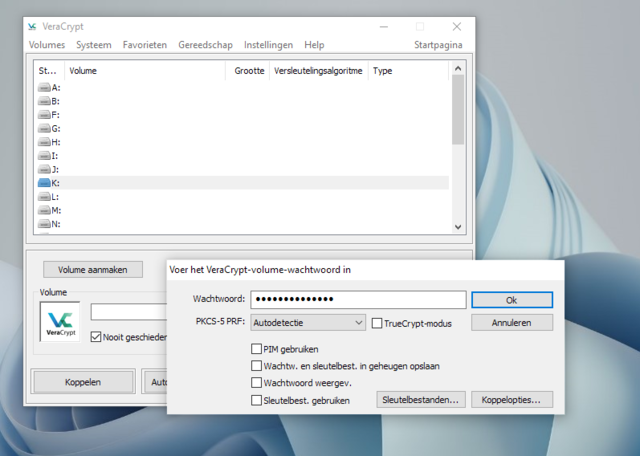
Task: Click the drive list scrollbar thumb
Action: 458,109
